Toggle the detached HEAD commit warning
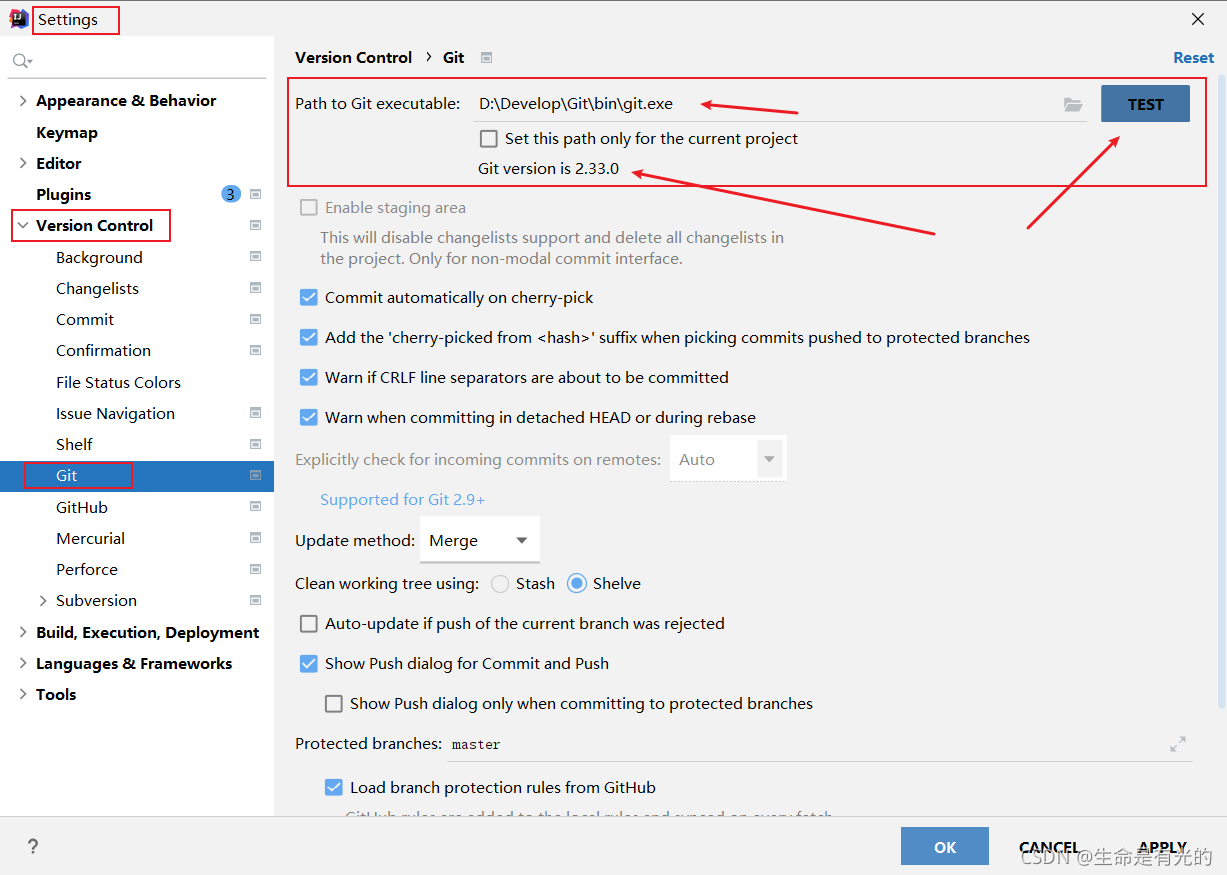The width and height of the screenshot is (1227, 875). [309, 417]
